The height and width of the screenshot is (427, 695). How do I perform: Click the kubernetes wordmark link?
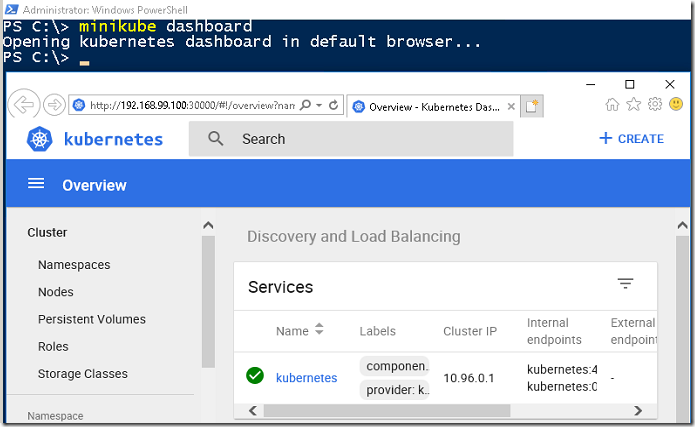pyautogui.click(x=113, y=139)
